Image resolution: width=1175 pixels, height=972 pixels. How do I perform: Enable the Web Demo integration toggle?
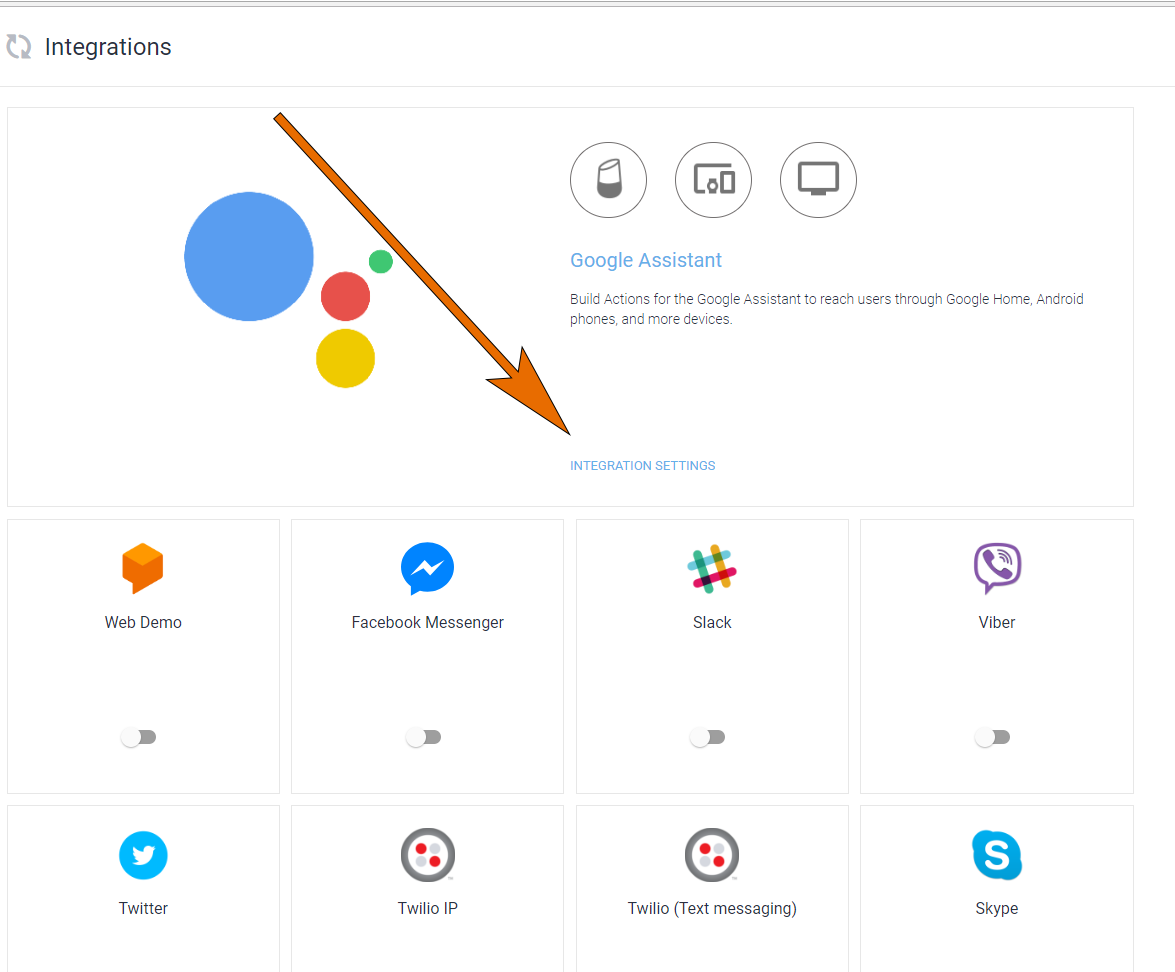(x=139, y=737)
